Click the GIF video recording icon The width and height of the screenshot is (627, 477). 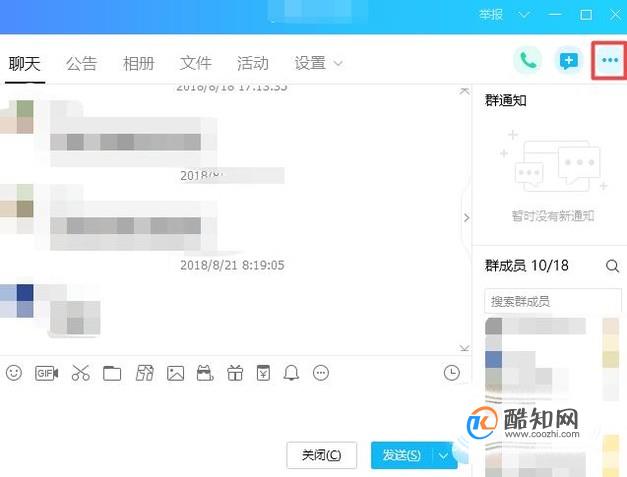click(46, 373)
